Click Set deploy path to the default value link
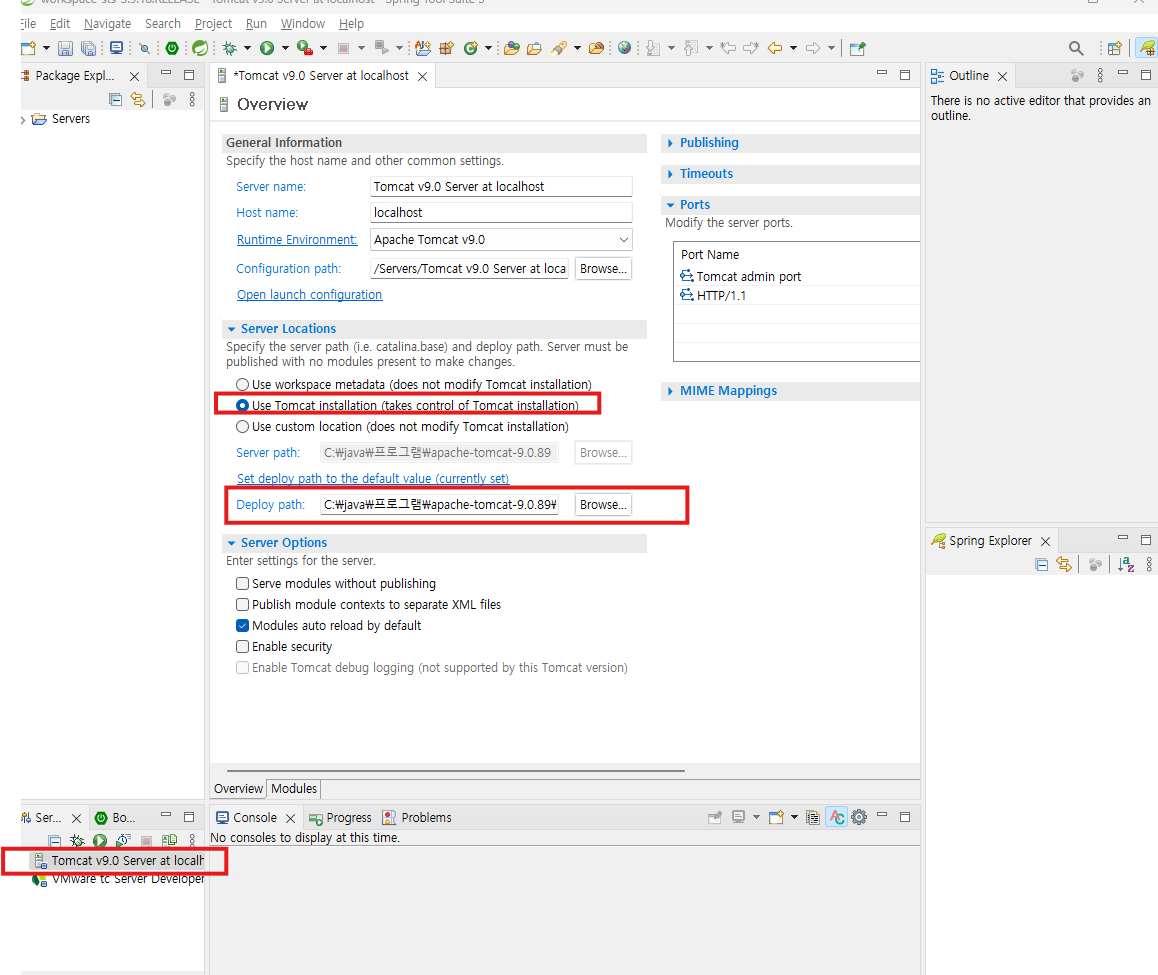The image size is (1158, 975). click(373, 479)
